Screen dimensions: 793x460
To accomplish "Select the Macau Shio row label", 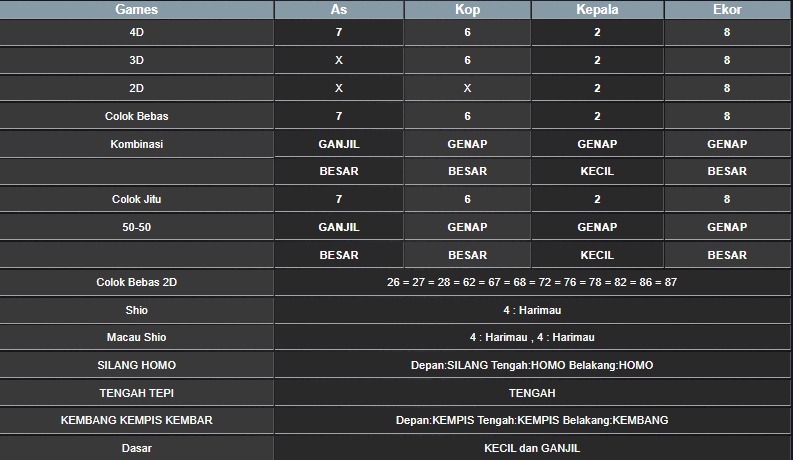I will point(136,337).
